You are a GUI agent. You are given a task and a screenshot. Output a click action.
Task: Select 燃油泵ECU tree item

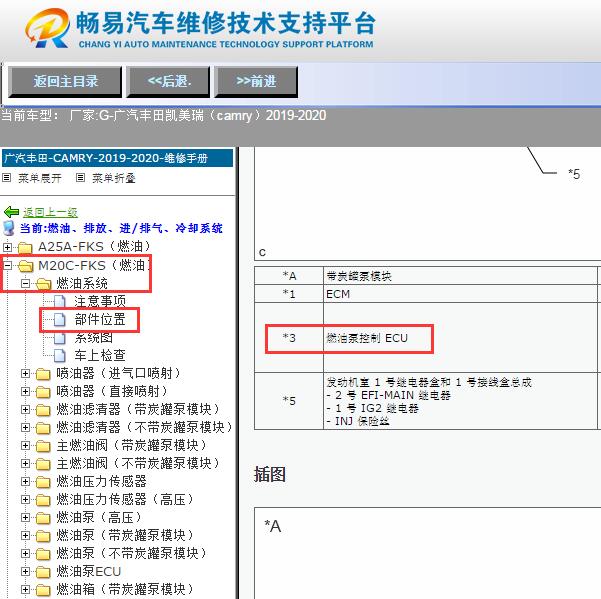[89, 571]
